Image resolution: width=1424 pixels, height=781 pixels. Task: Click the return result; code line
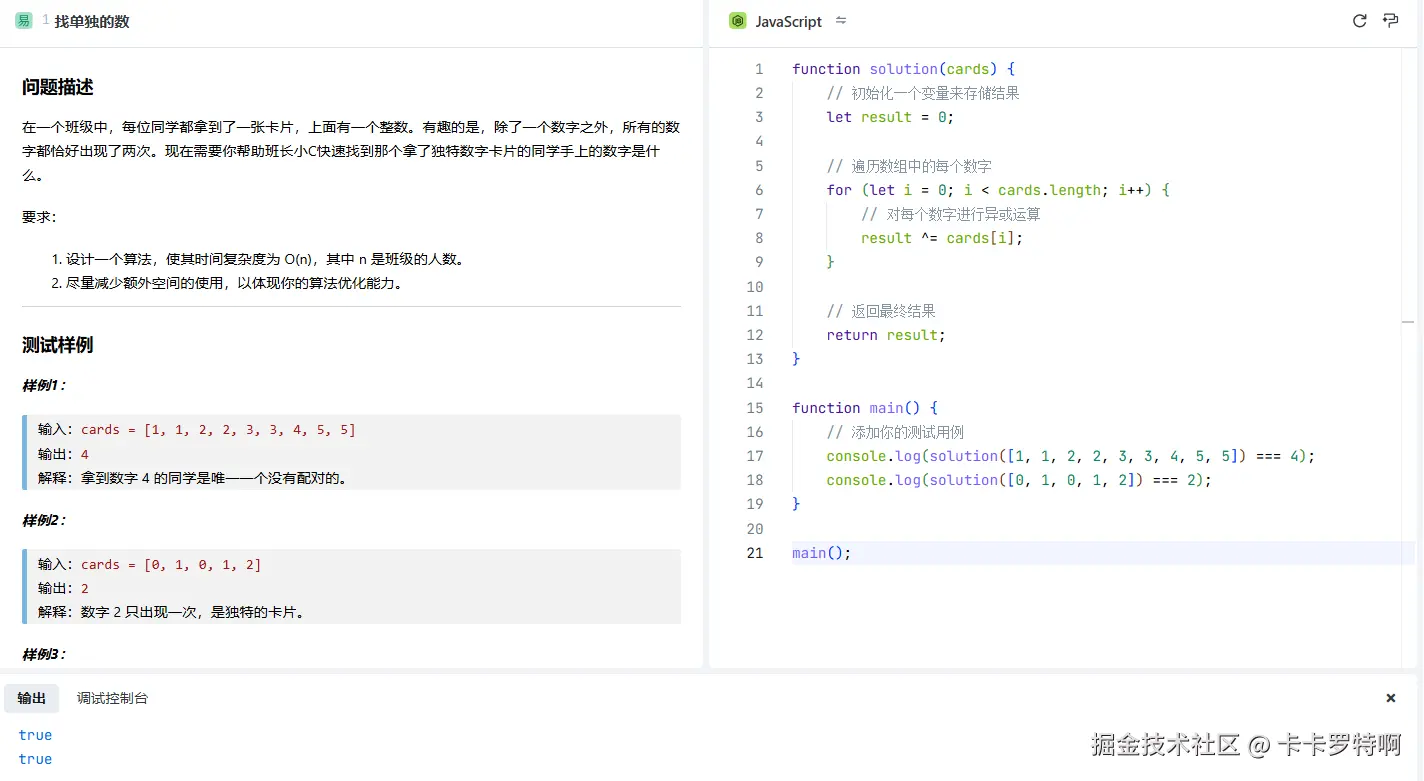(885, 335)
